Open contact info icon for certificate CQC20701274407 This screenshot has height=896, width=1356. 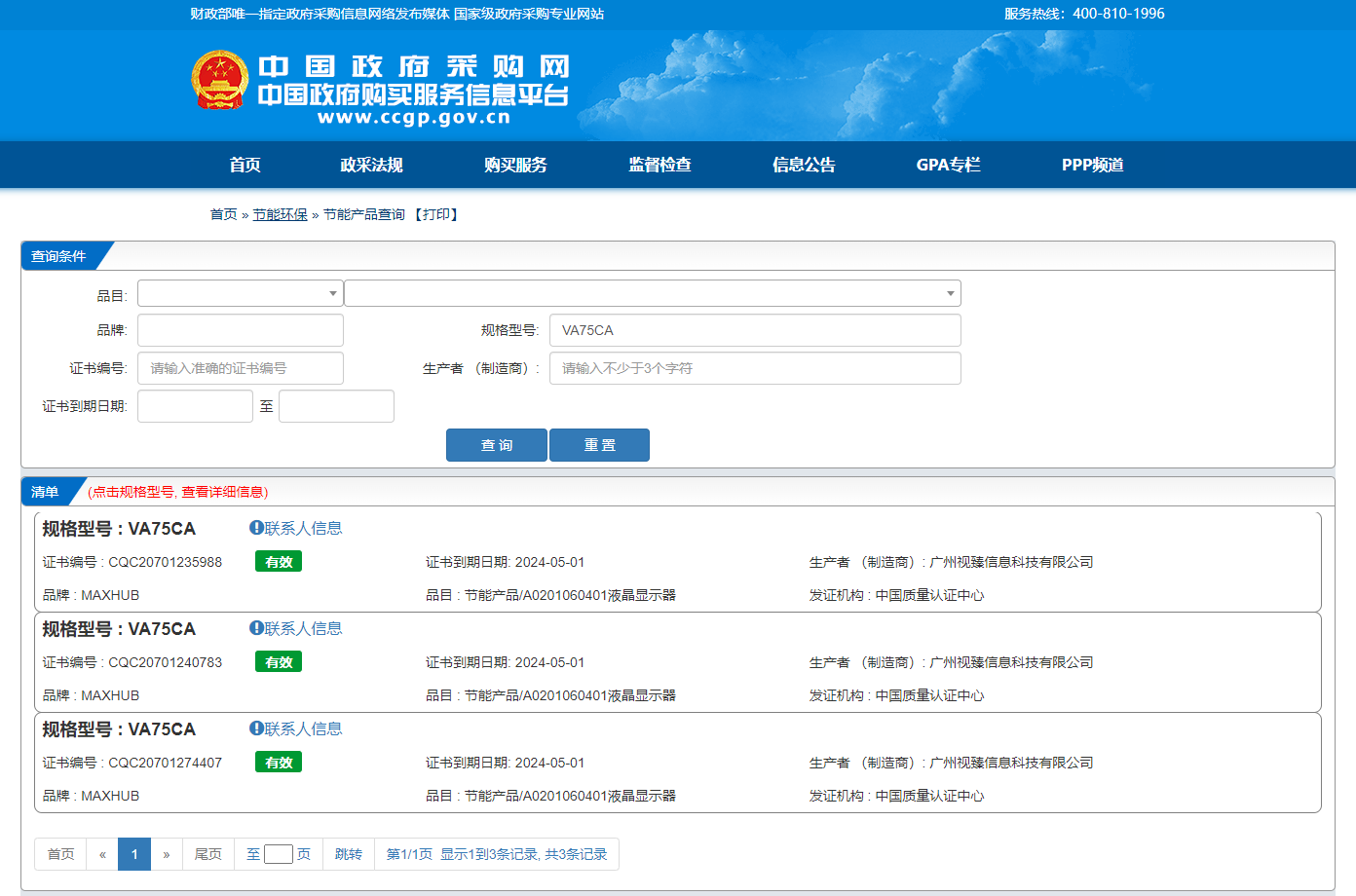click(x=256, y=728)
